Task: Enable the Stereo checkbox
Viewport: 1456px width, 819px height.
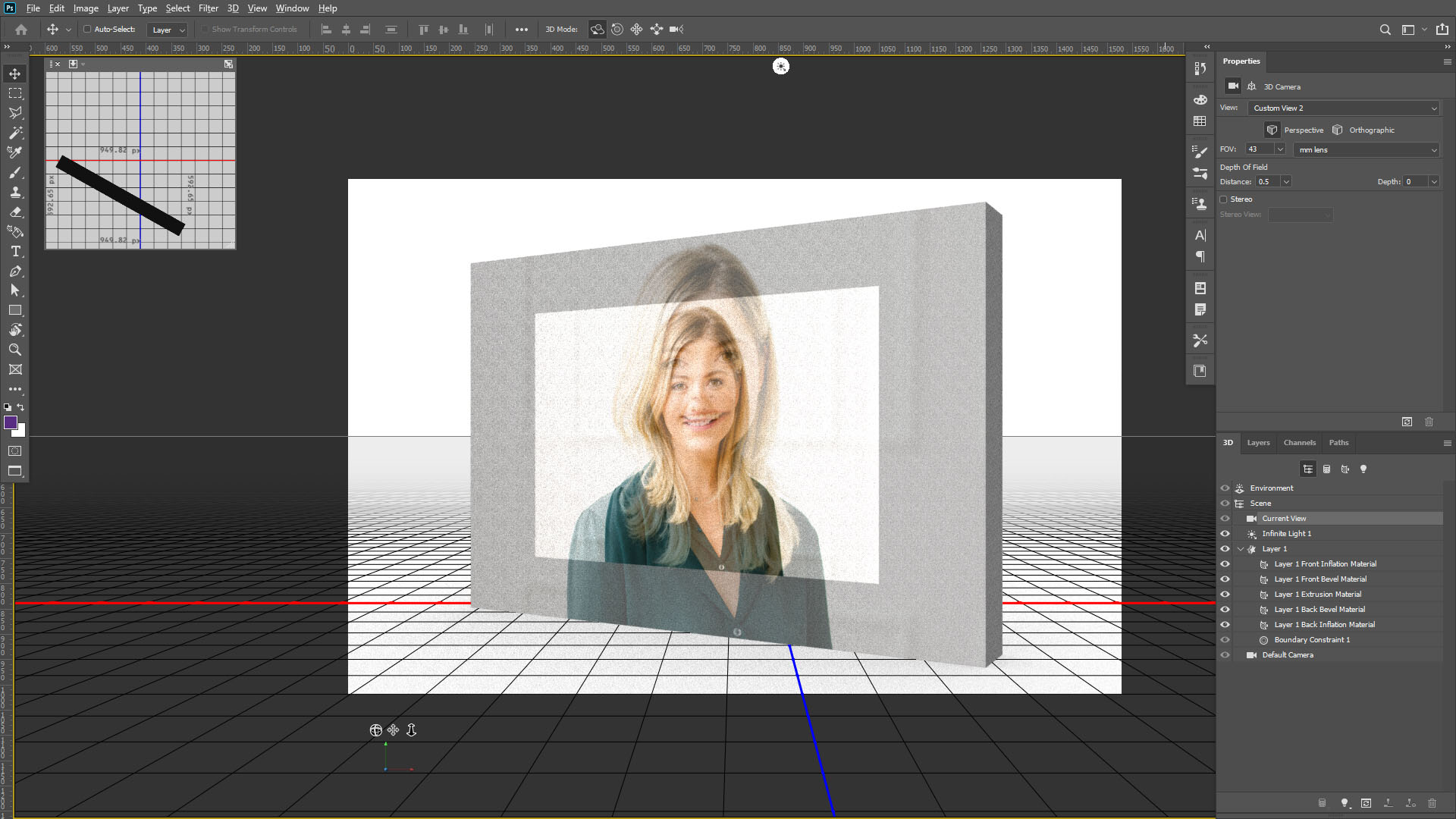Action: click(x=1223, y=199)
